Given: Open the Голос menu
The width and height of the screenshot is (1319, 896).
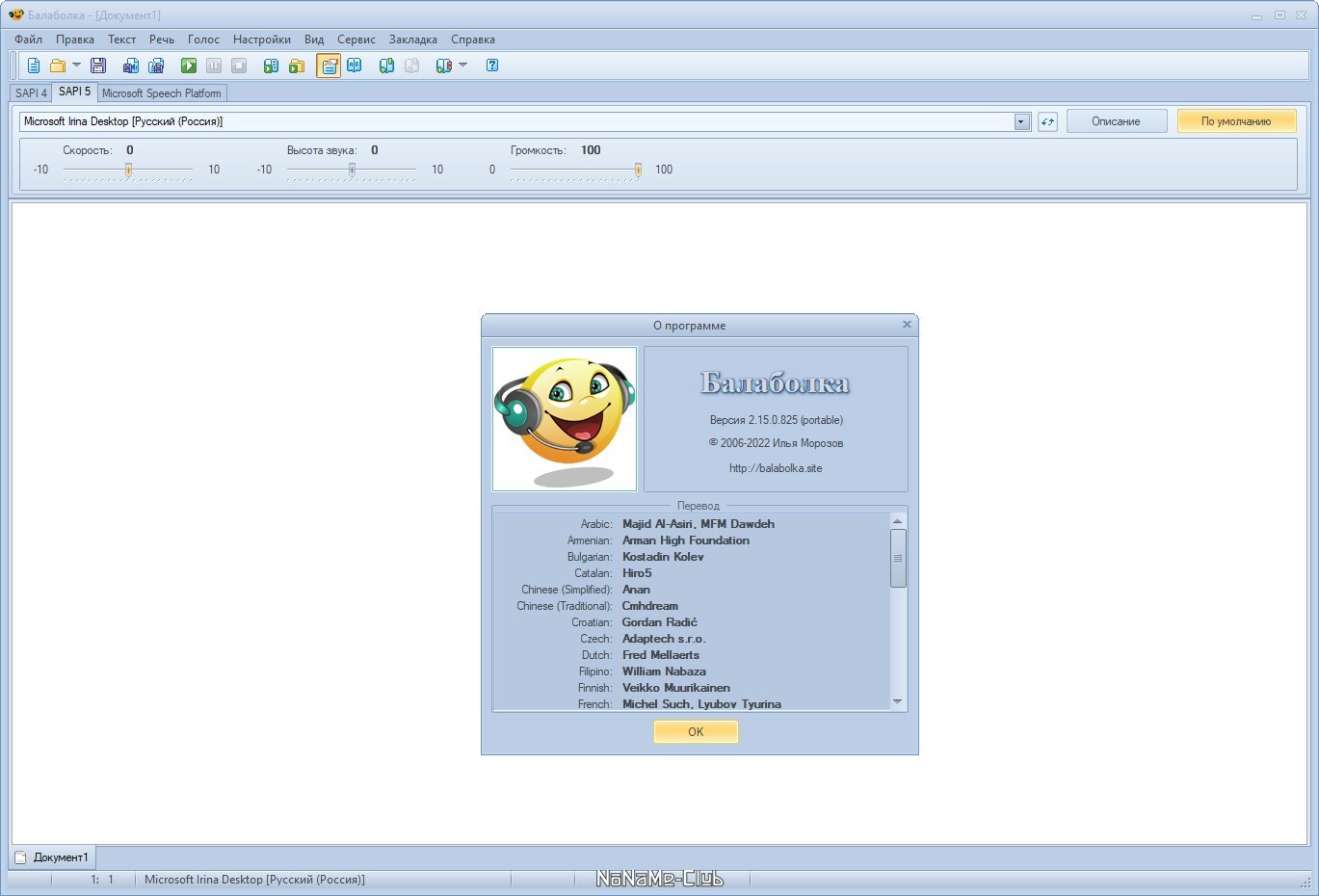Looking at the screenshot, I should click(203, 40).
